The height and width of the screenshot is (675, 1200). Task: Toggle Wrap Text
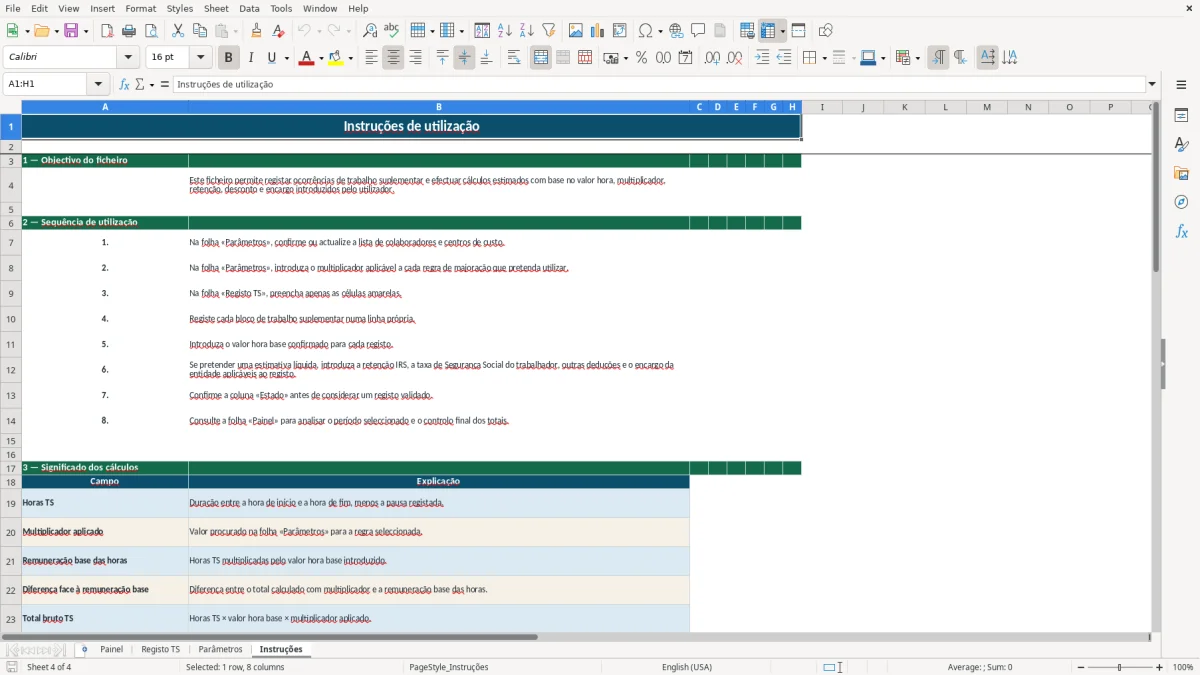tap(514, 58)
